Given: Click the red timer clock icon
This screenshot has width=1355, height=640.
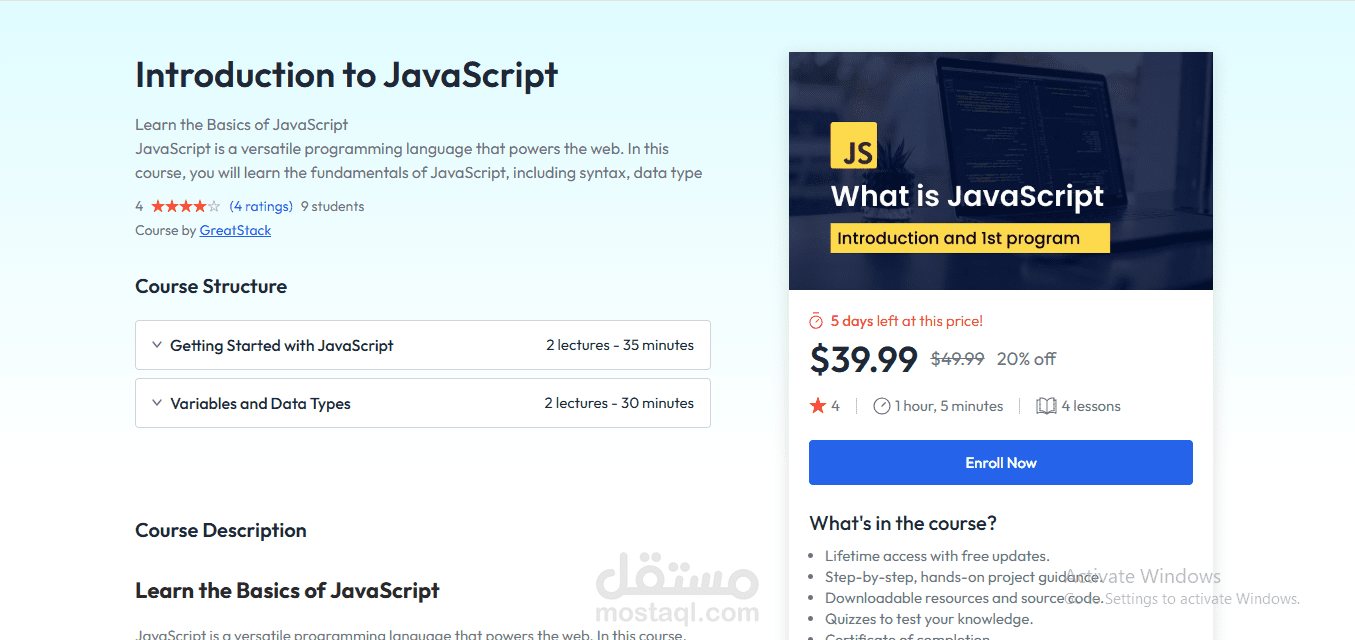Looking at the screenshot, I should tap(816, 321).
